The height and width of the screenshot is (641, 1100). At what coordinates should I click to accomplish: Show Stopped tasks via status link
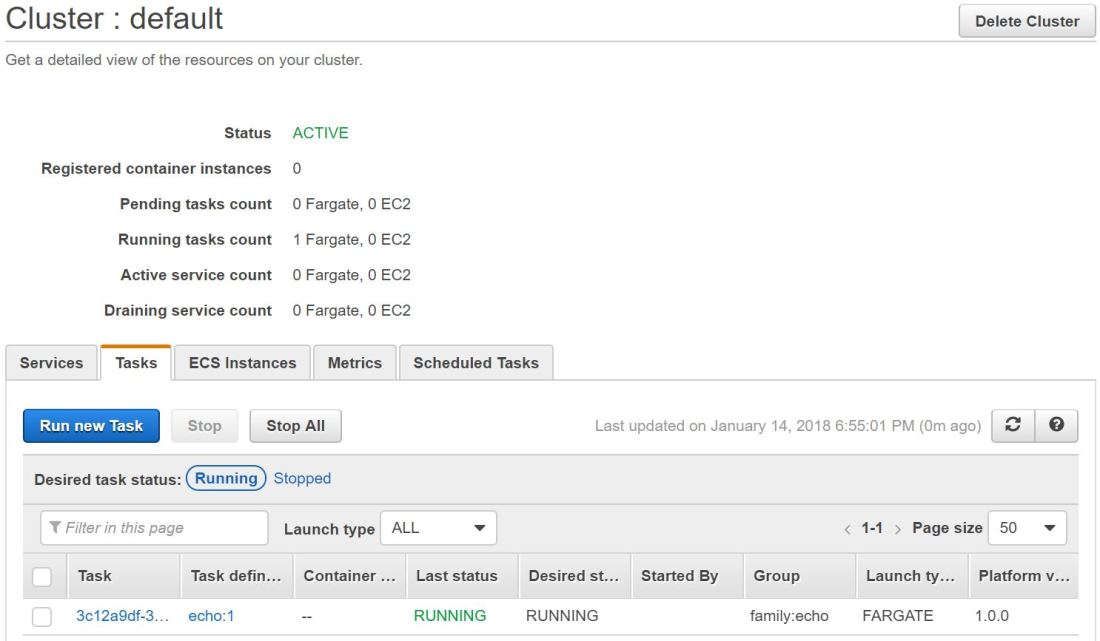302,478
